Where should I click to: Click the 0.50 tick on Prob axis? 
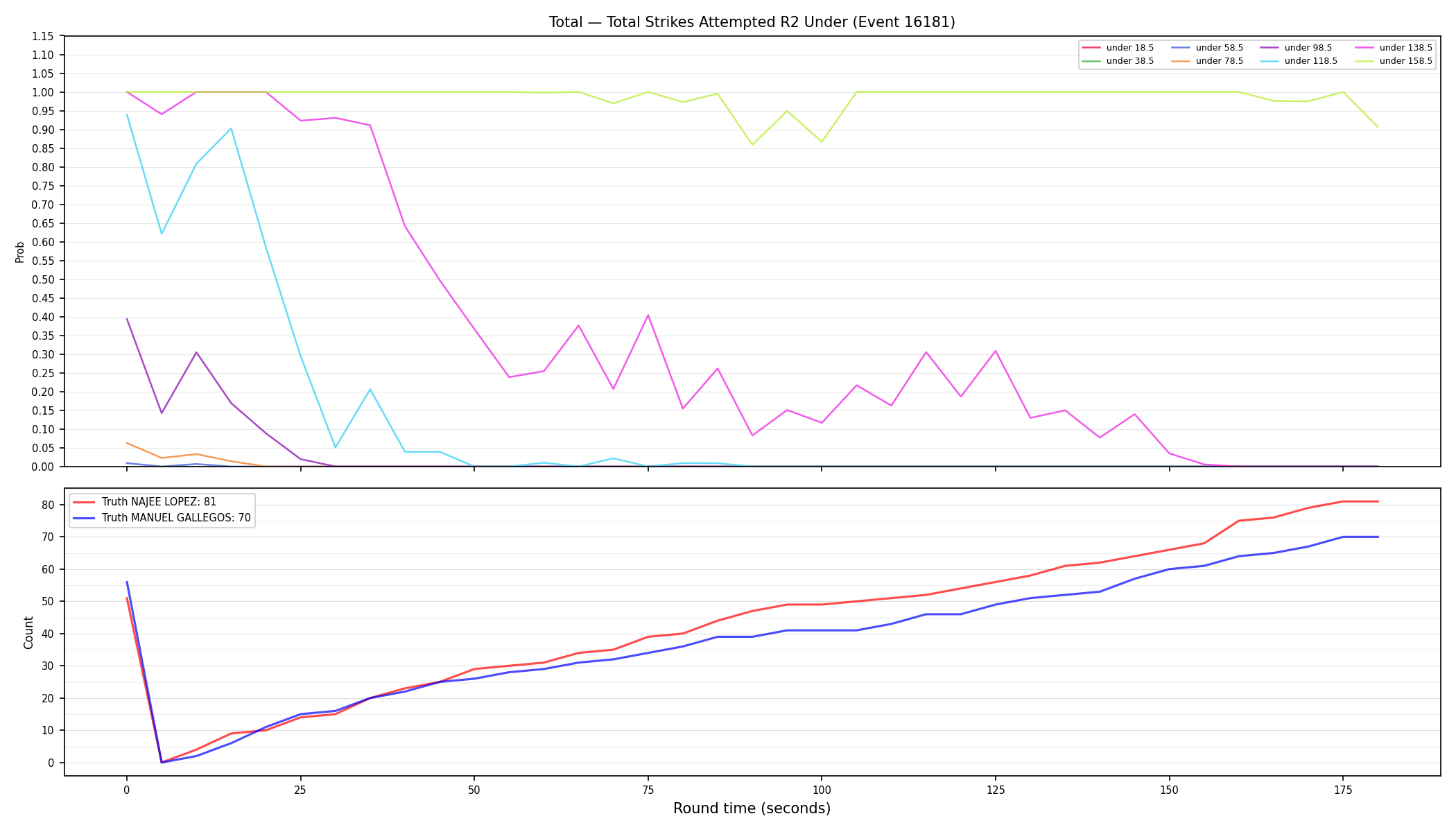(43, 279)
